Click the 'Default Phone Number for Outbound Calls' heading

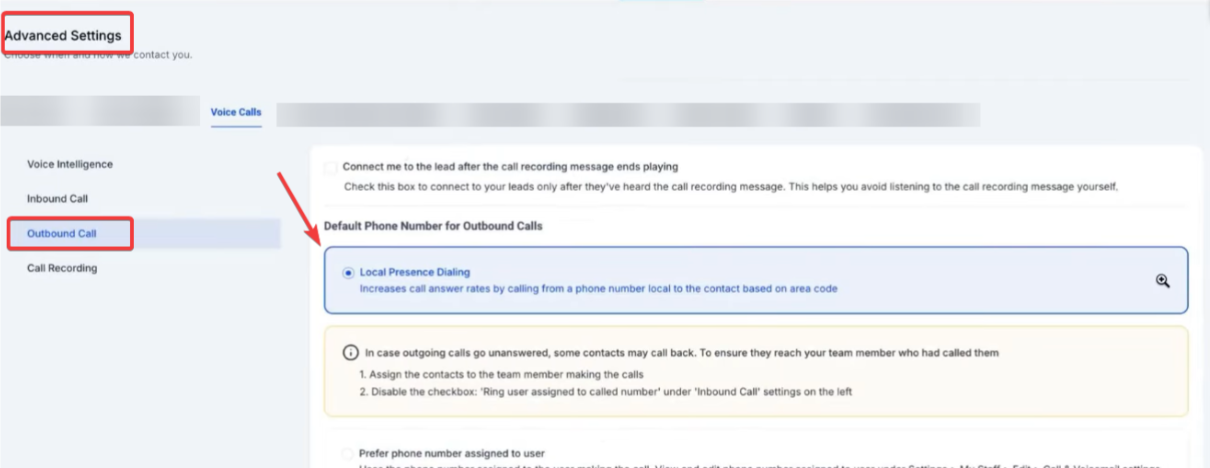(x=433, y=226)
